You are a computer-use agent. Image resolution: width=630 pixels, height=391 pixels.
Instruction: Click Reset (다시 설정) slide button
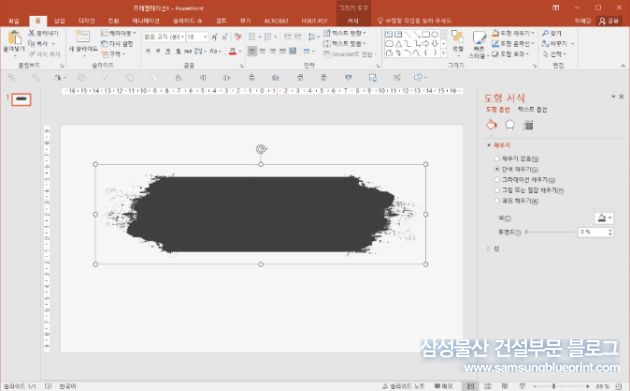[x=117, y=43]
